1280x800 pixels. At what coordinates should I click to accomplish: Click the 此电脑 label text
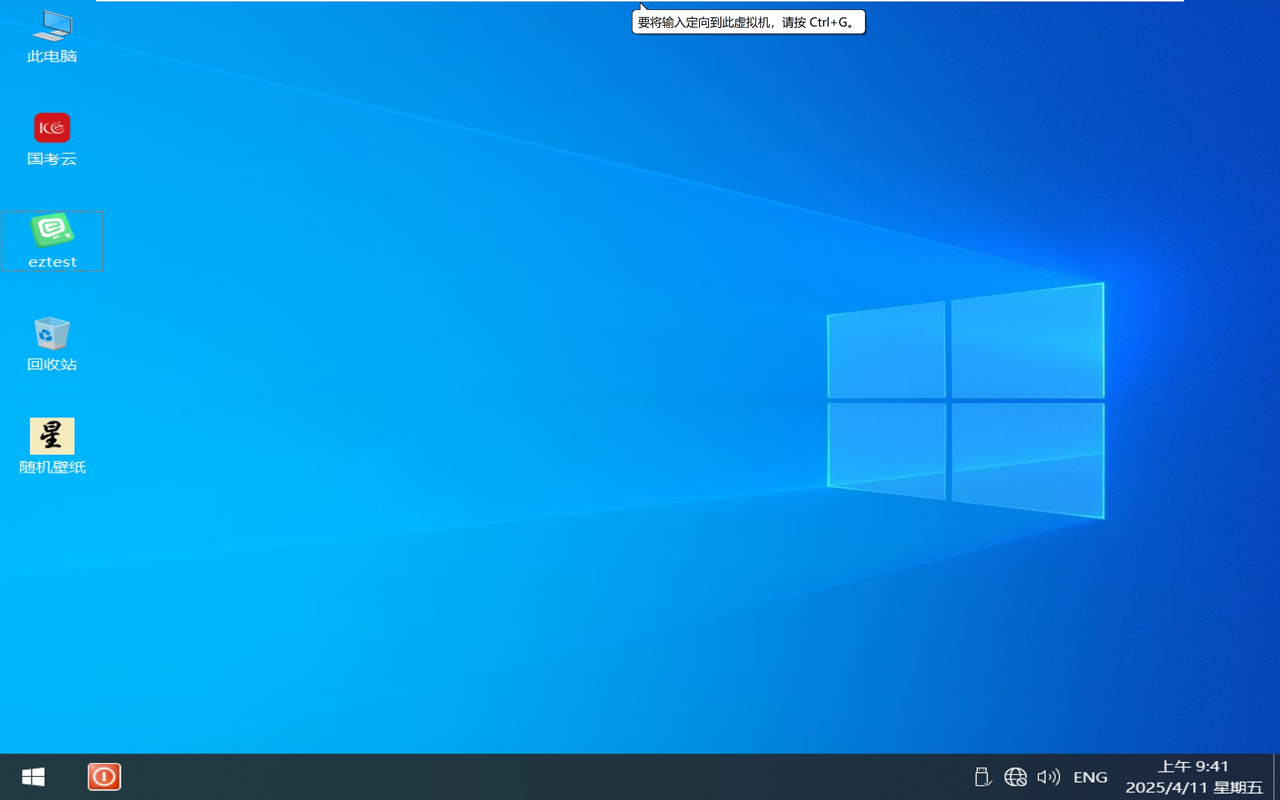[52, 56]
